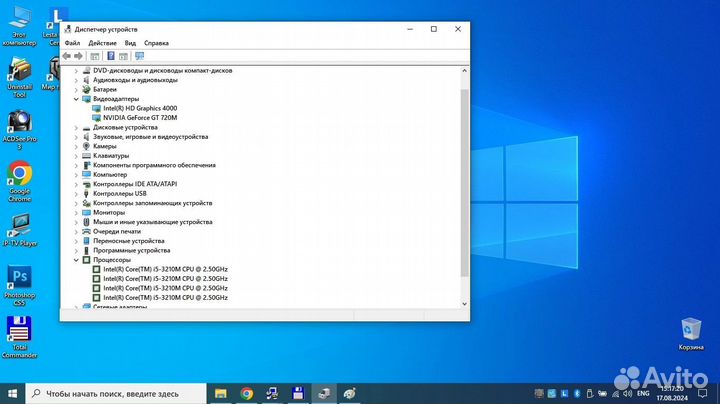This screenshot has width=720, height=404.
Task: Select Переносные устройства row
Action: pos(129,241)
